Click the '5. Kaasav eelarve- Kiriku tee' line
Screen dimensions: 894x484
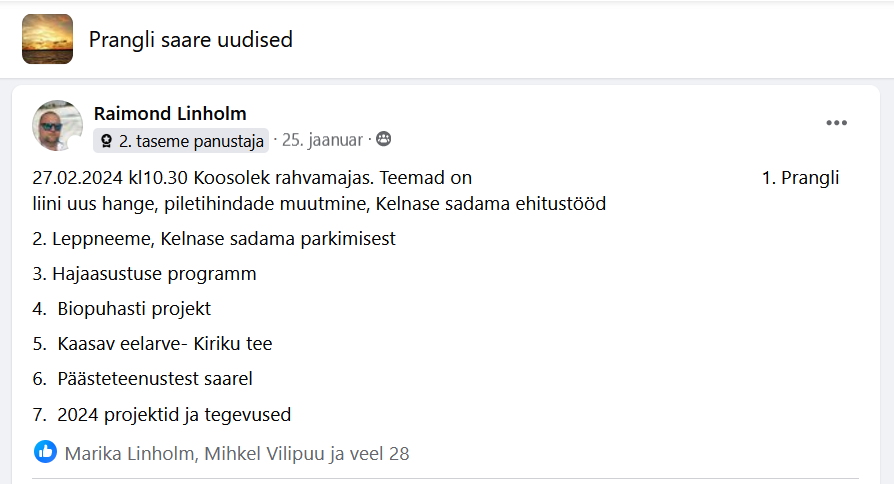click(x=152, y=344)
